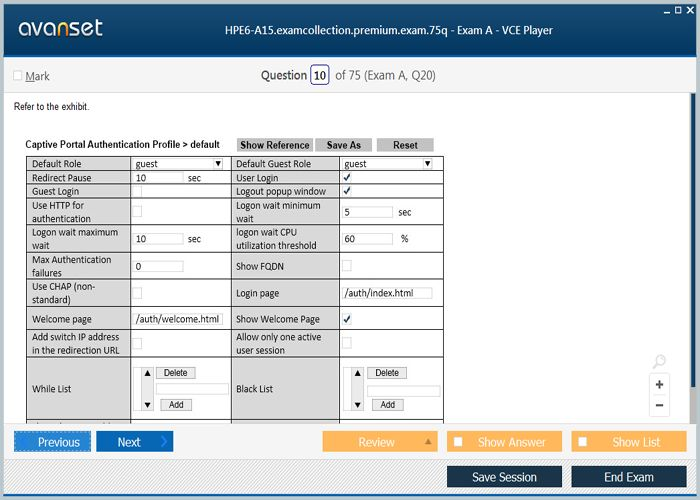This screenshot has height=500, width=700.
Task: Click the Save As button in exhibit
Action: [x=343, y=145]
